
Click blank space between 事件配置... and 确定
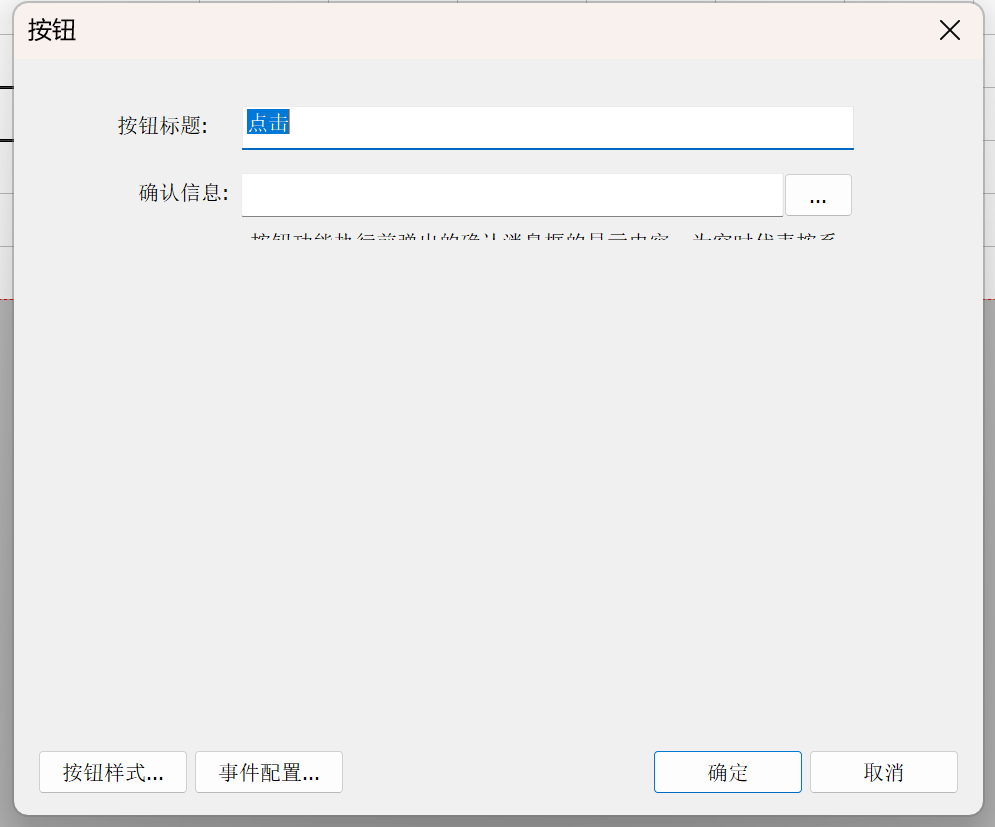[x=497, y=772]
